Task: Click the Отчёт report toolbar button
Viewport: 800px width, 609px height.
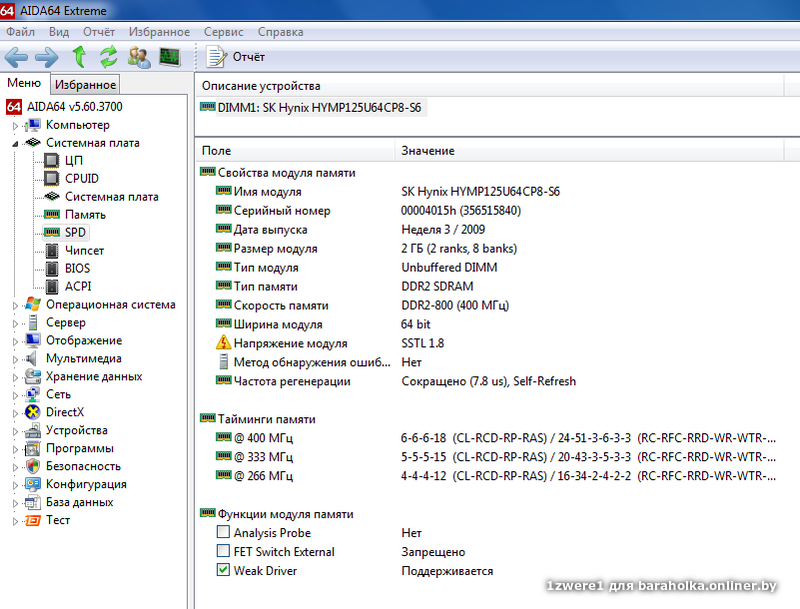Action: pos(235,57)
